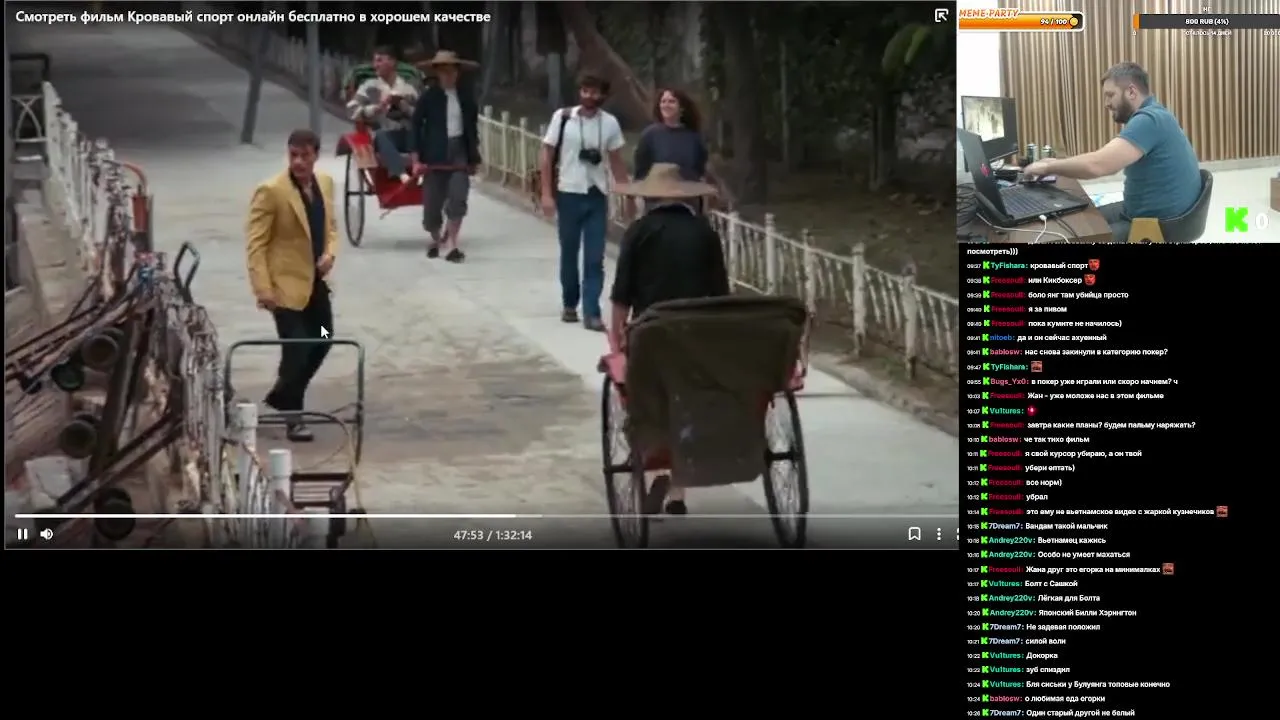This screenshot has width=1280, height=720.
Task: Click message 'Японский Билли Хэррингтон'
Action: (1087, 612)
